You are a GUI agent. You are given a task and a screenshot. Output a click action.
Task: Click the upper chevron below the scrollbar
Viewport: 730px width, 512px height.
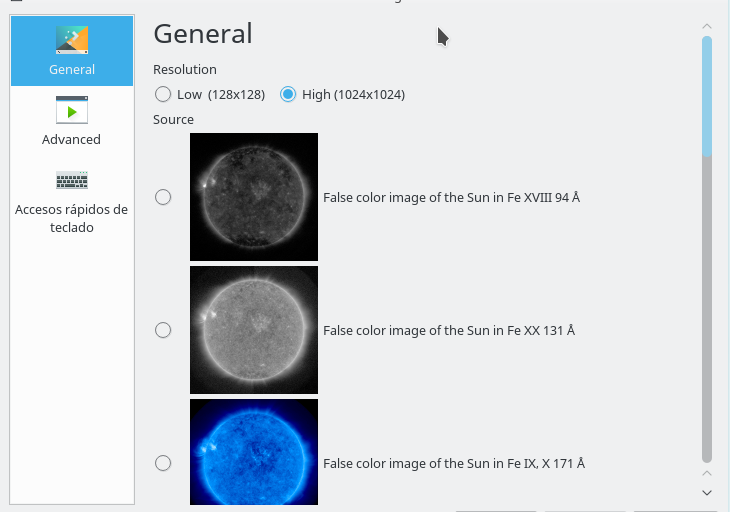(707, 473)
